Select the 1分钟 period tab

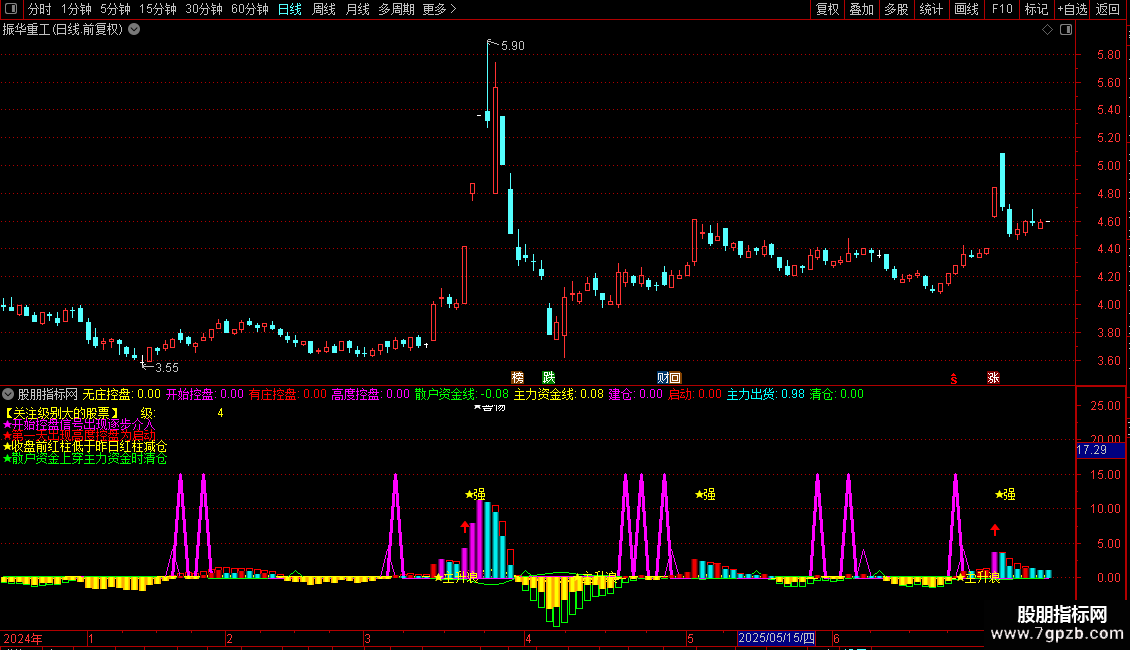pyautogui.click(x=76, y=9)
